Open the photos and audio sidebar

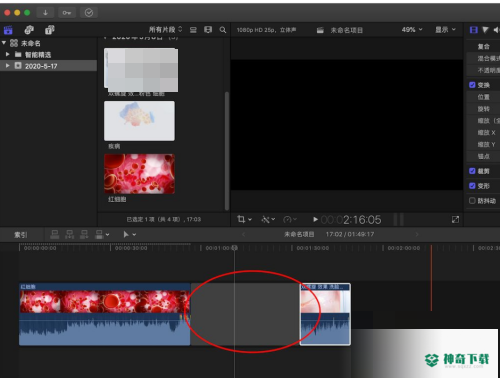[x=29, y=30]
